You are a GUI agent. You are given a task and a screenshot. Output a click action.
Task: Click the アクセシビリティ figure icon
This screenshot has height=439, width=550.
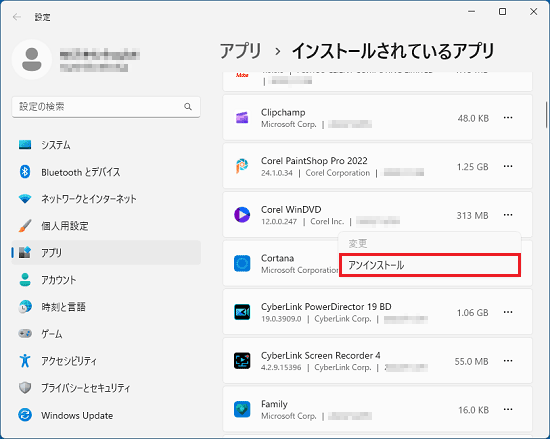[25, 360]
